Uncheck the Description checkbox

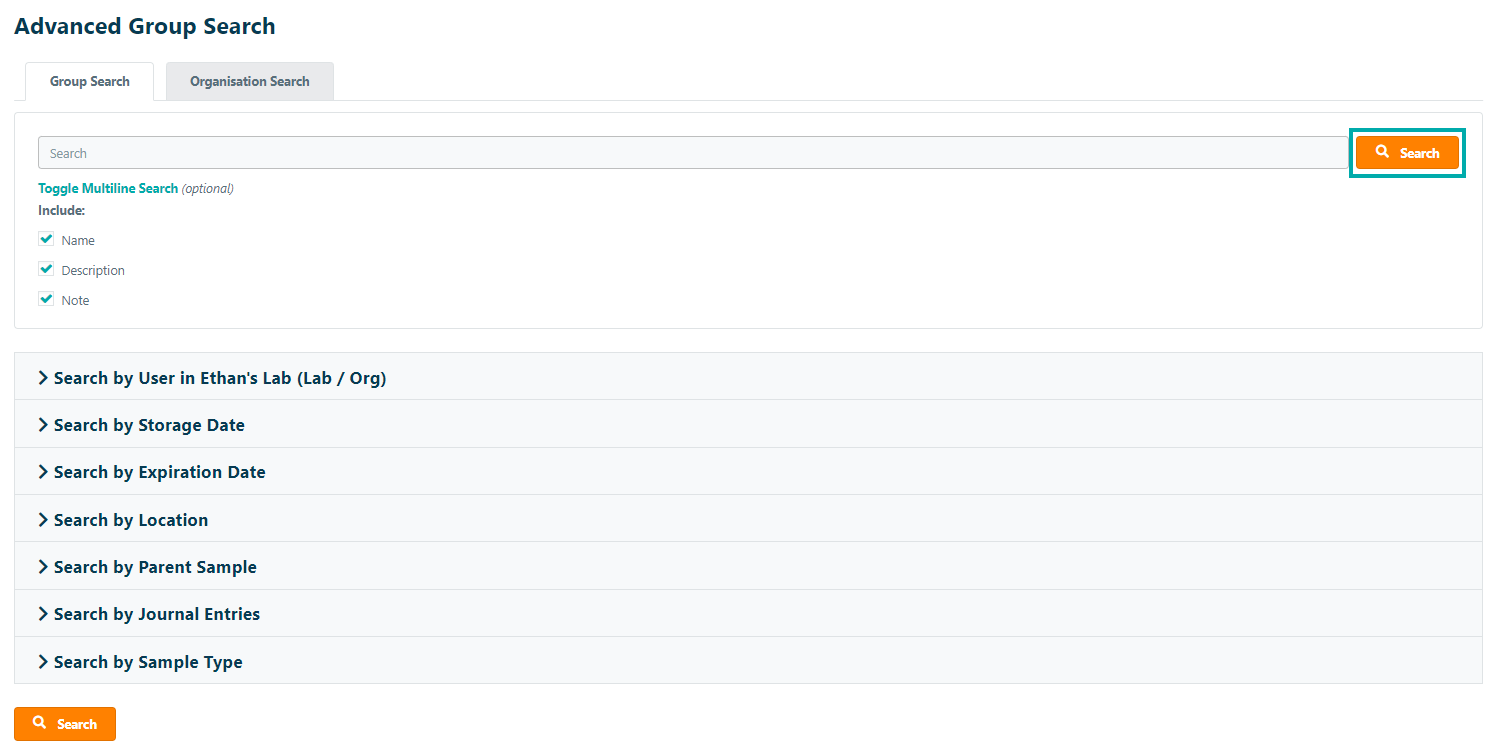(x=46, y=270)
